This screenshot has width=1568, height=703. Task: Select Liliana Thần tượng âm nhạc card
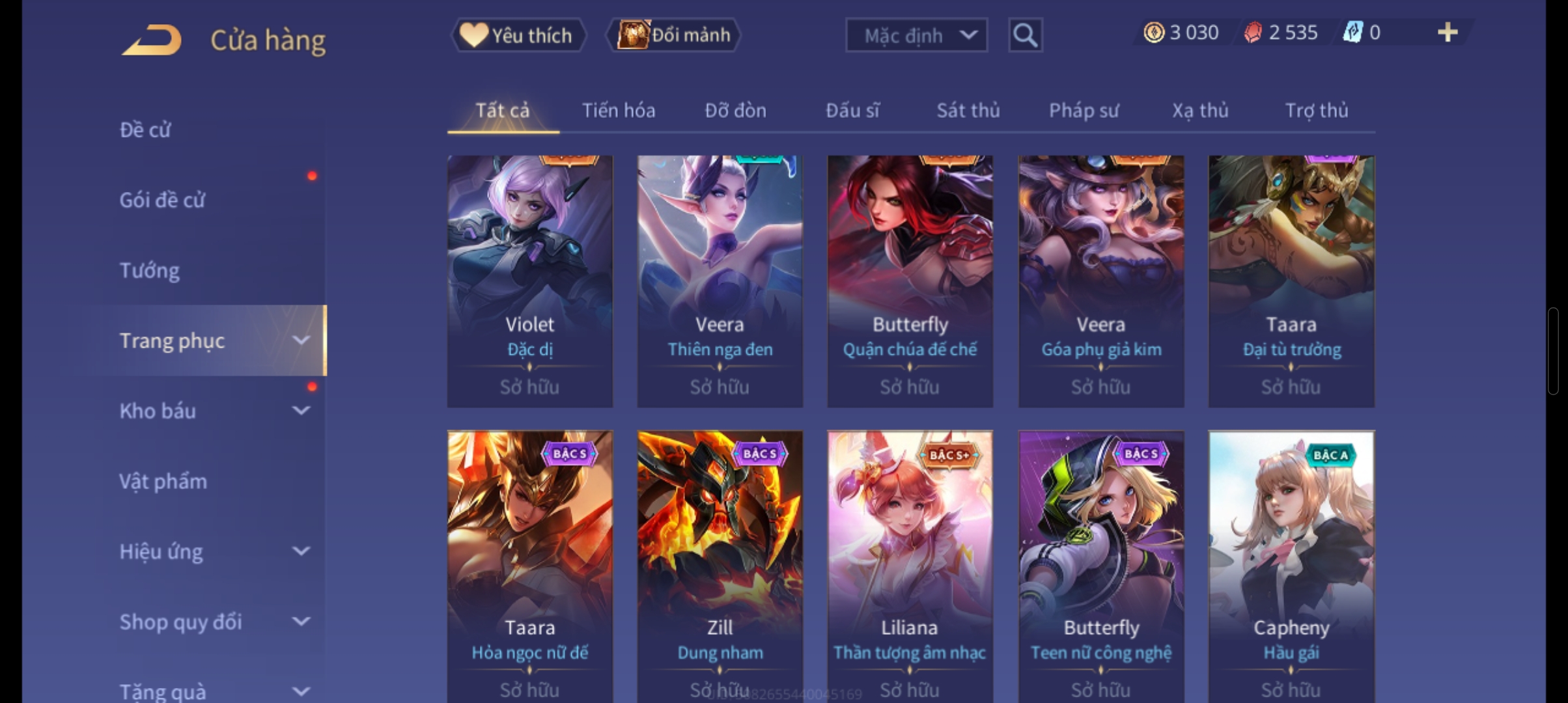pos(910,566)
